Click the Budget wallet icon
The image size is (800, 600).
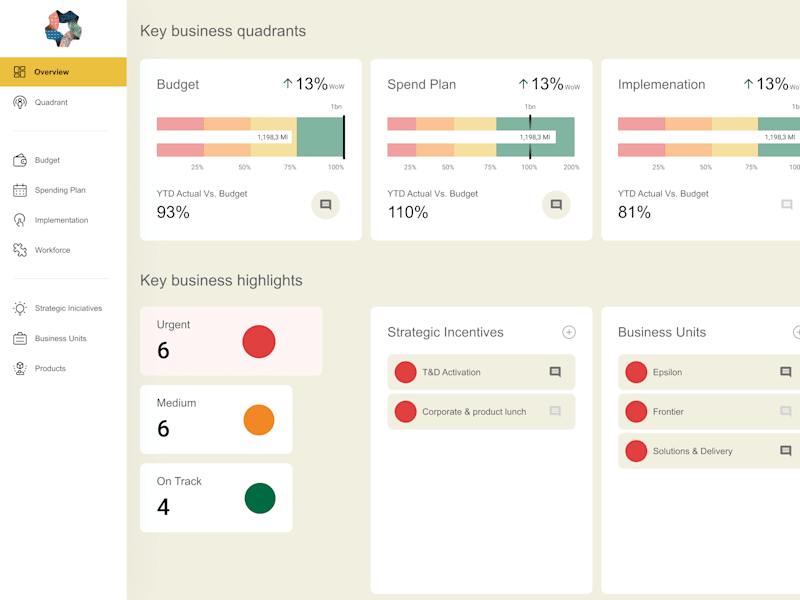tap(19, 160)
